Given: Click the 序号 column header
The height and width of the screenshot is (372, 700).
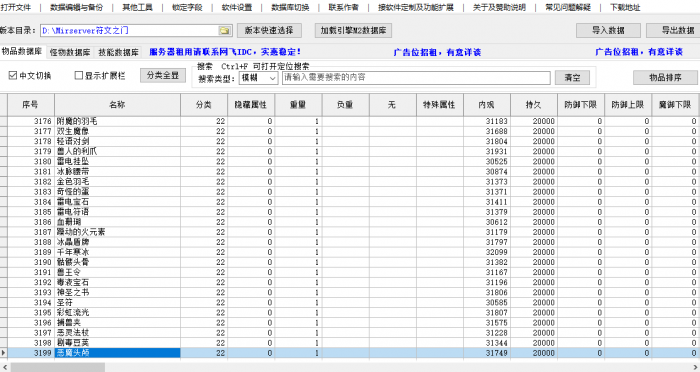Looking at the screenshot, I should coord(30,104).
